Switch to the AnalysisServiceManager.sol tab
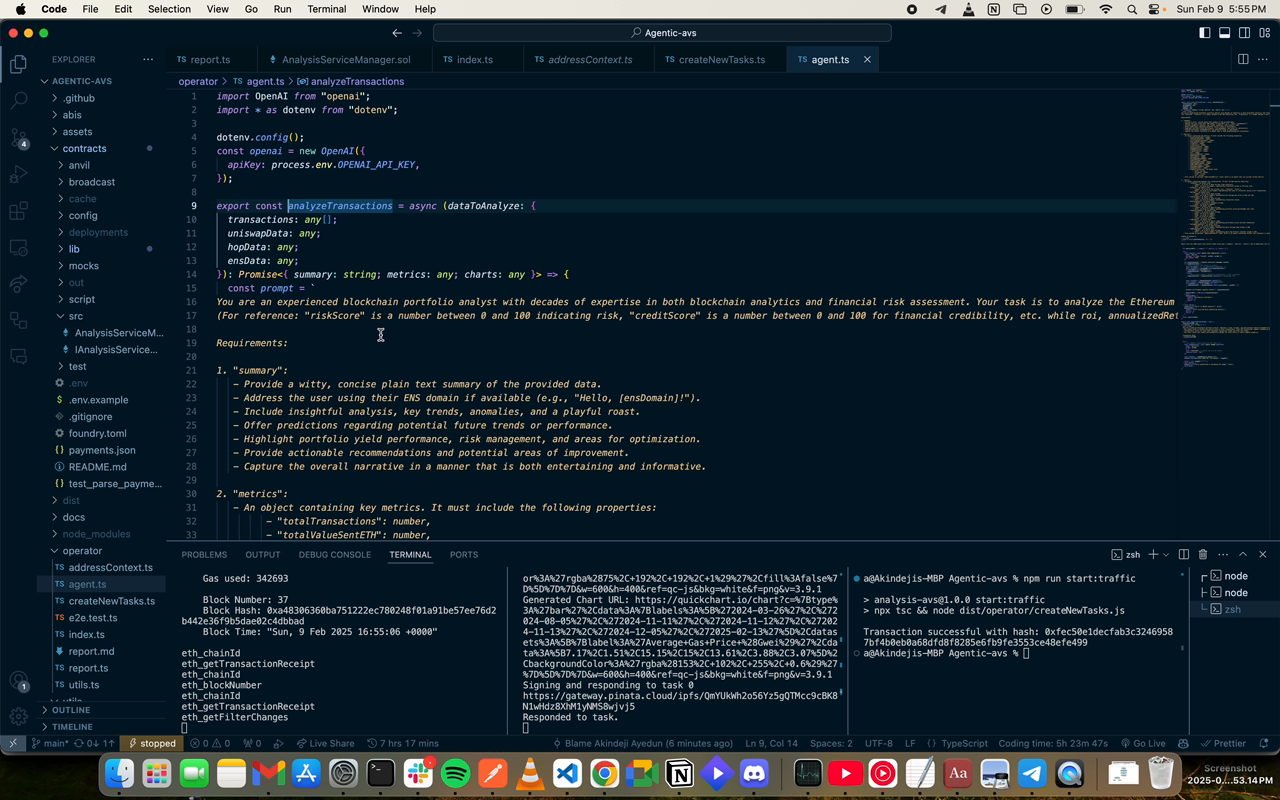1280x800 pixels. [x=345, y=59]
